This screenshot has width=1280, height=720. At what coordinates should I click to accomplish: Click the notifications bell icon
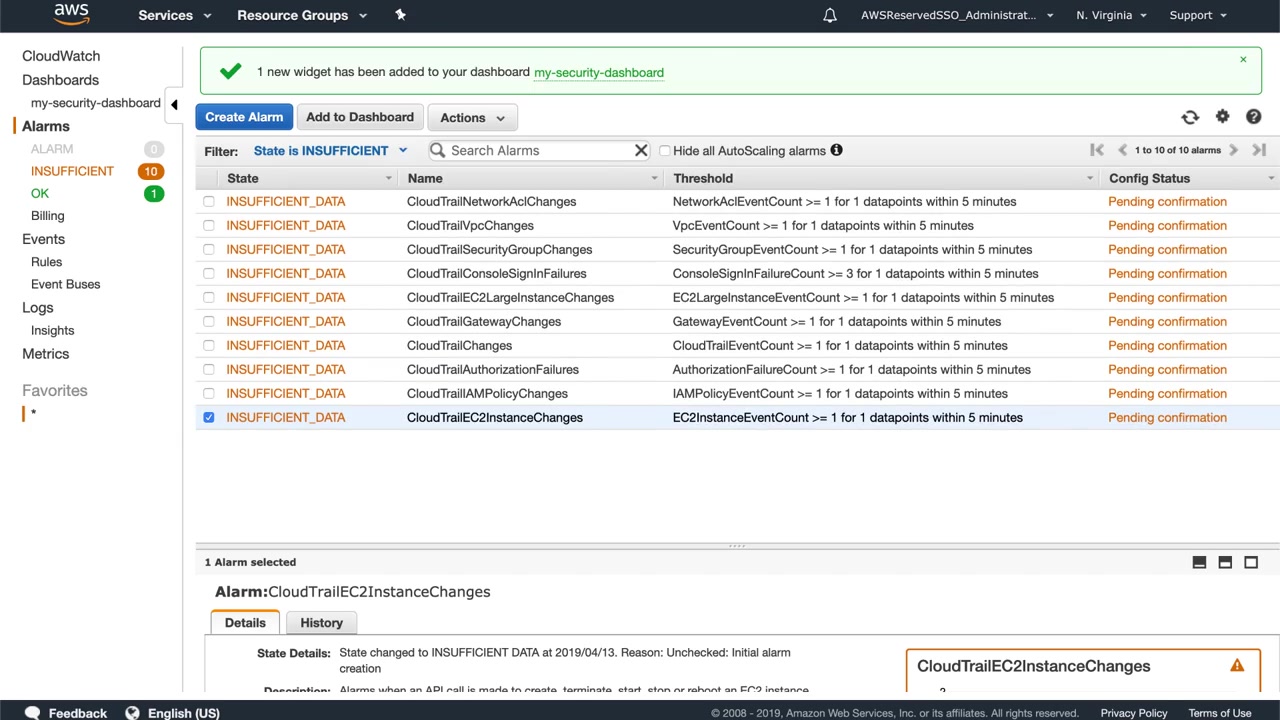830,15
